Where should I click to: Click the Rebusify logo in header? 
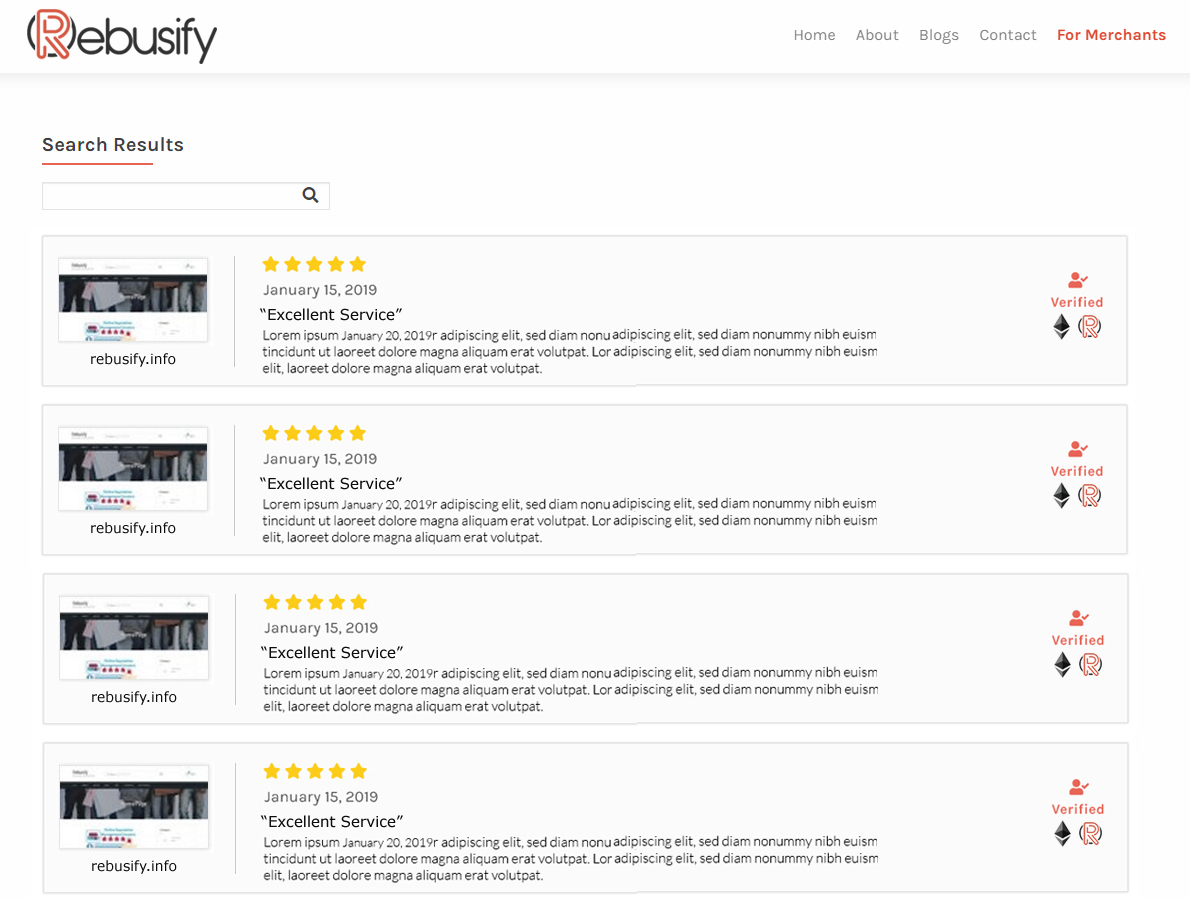122,36
